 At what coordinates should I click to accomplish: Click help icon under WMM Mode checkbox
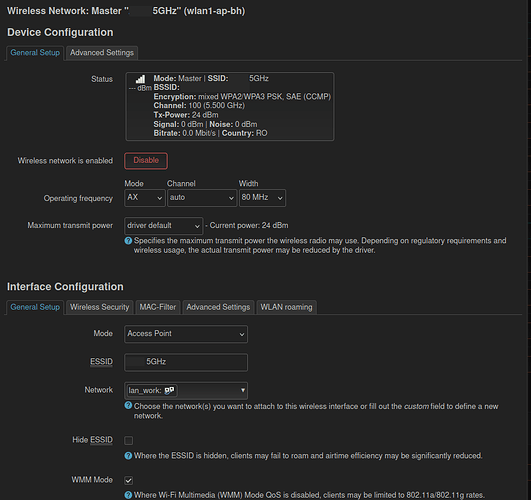[128, 495]
